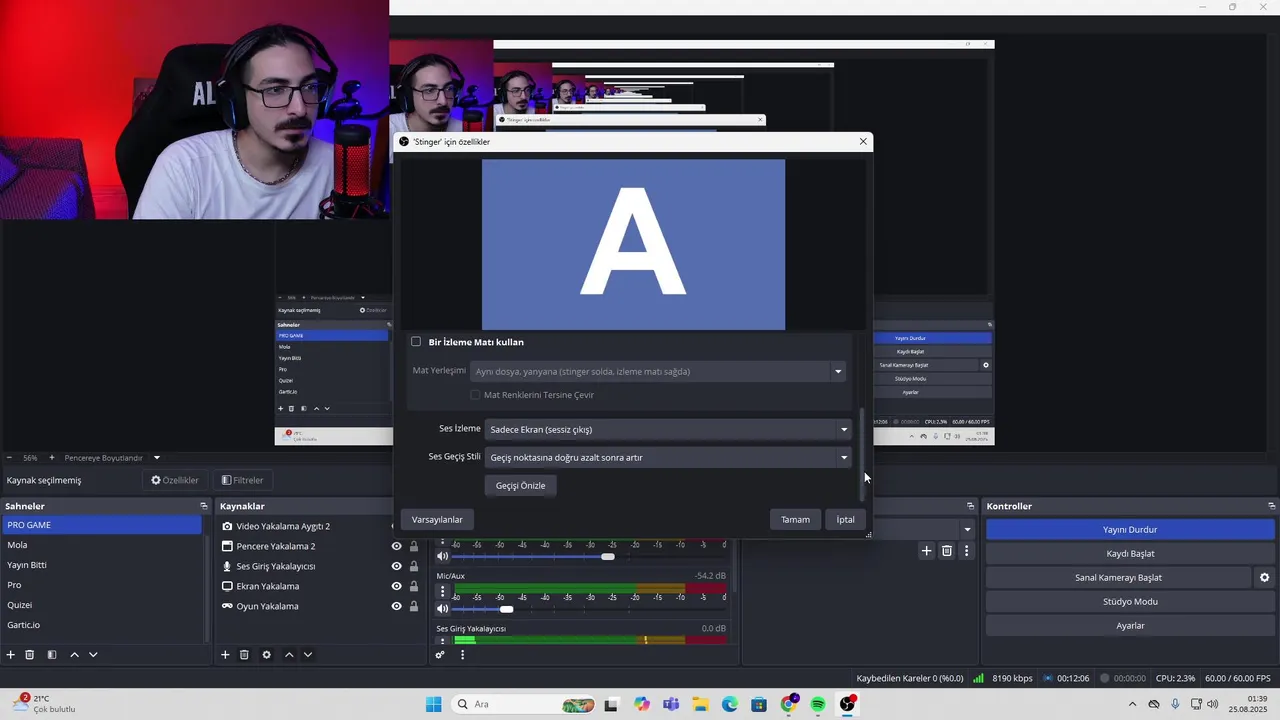This screenshot has width=1280, height=720.
Task: Select the Oyun Yakalama source
Action: 267,606
